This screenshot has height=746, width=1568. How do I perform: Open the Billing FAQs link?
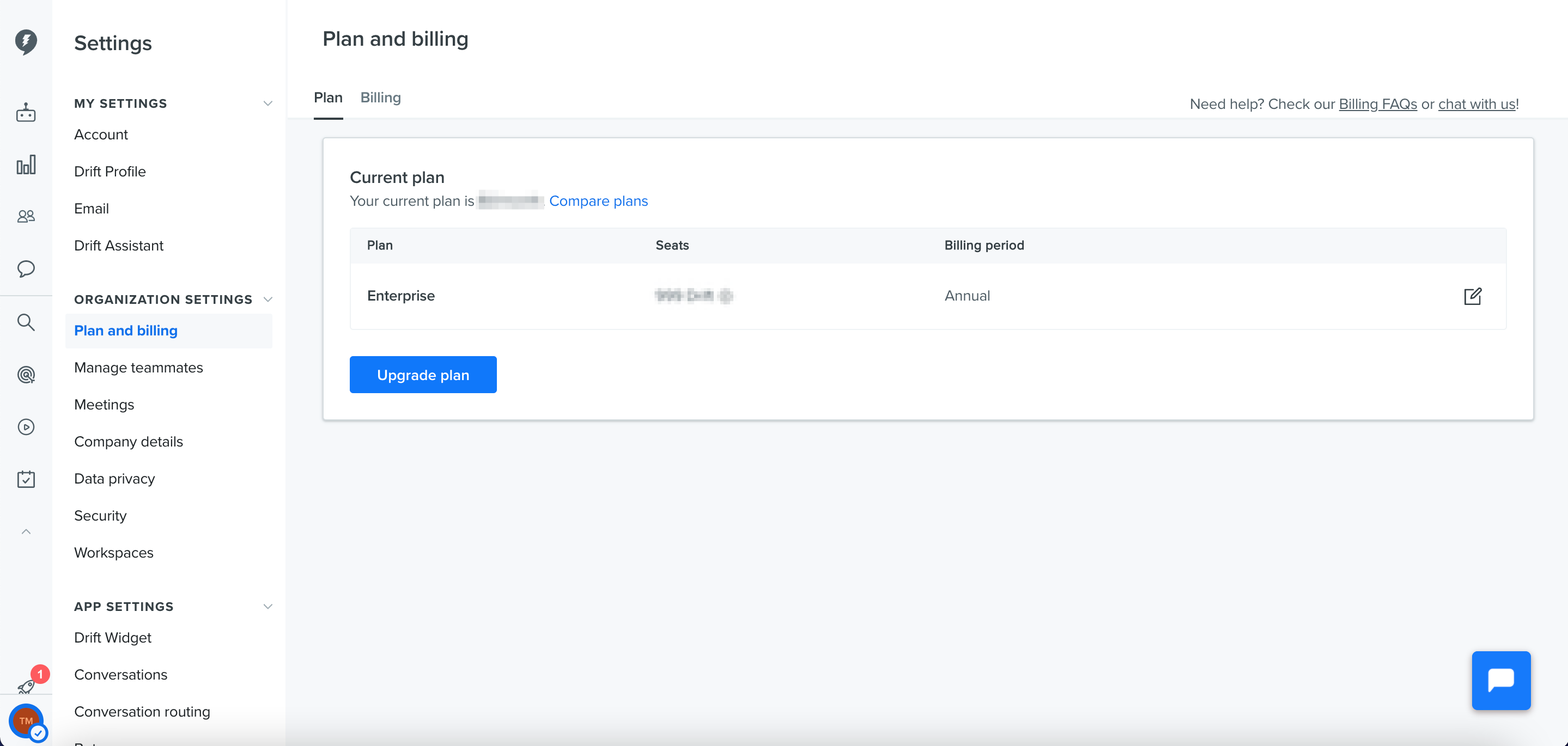click(x=1378, y=104)
